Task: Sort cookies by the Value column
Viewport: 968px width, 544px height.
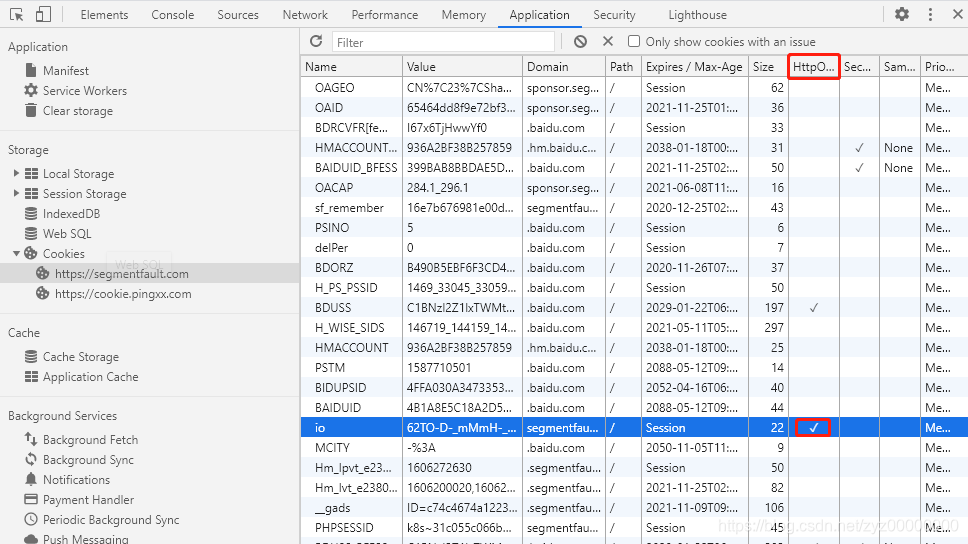Action: tap(462, 67)
